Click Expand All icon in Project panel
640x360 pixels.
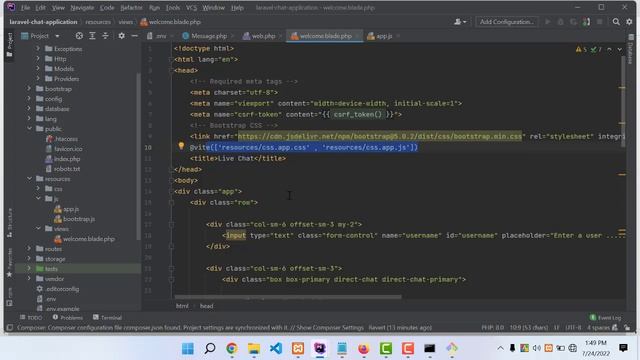coord(92,36)
